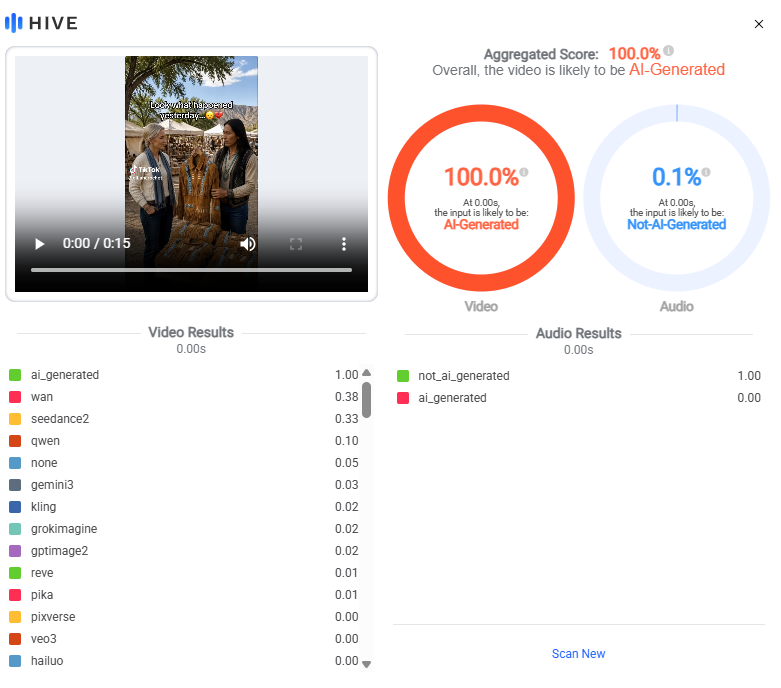Click the red wan color swatch
Image resolution: width=781 pixels, height=688 pixels.
click(x=15, y=397)
